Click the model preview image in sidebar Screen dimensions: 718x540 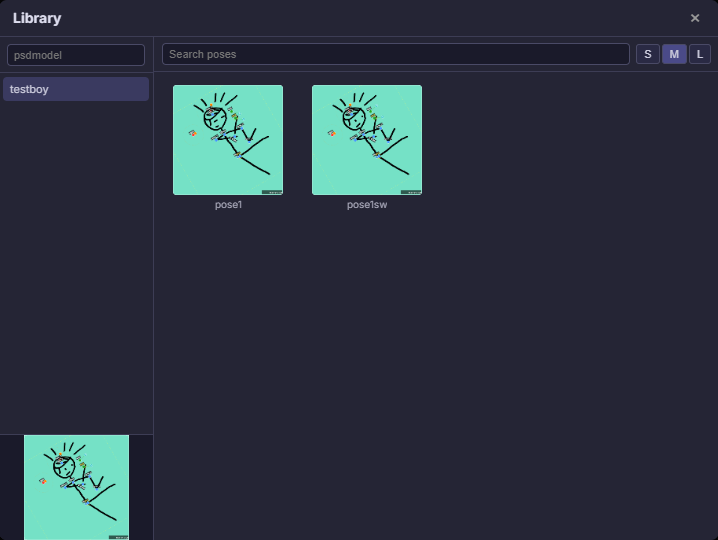pos(76,487)
